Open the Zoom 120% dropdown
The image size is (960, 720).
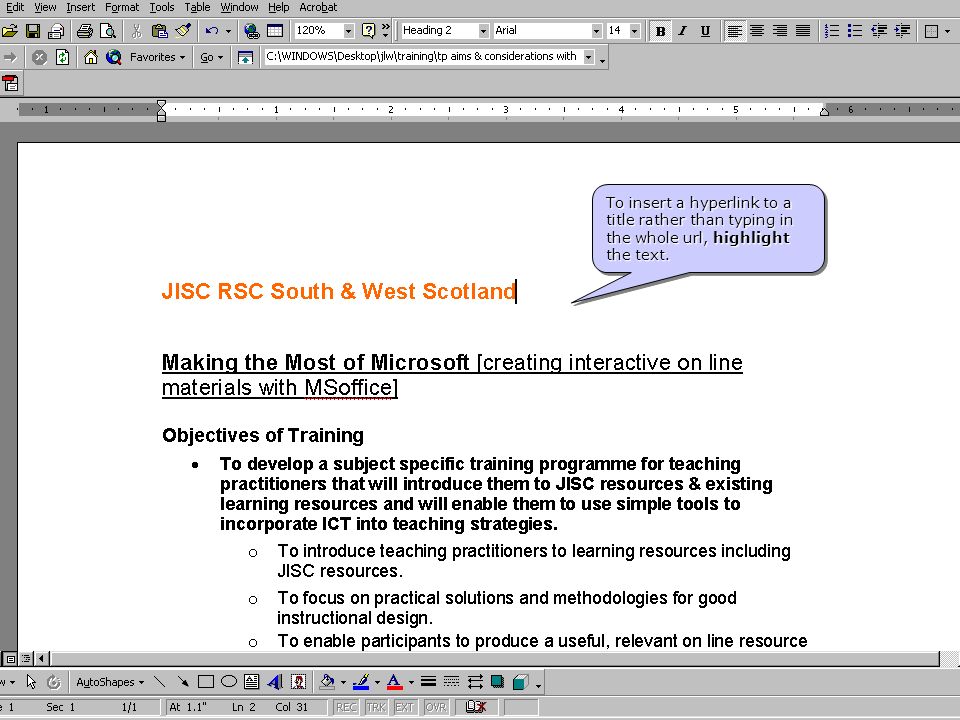click(x=348, y=31)
